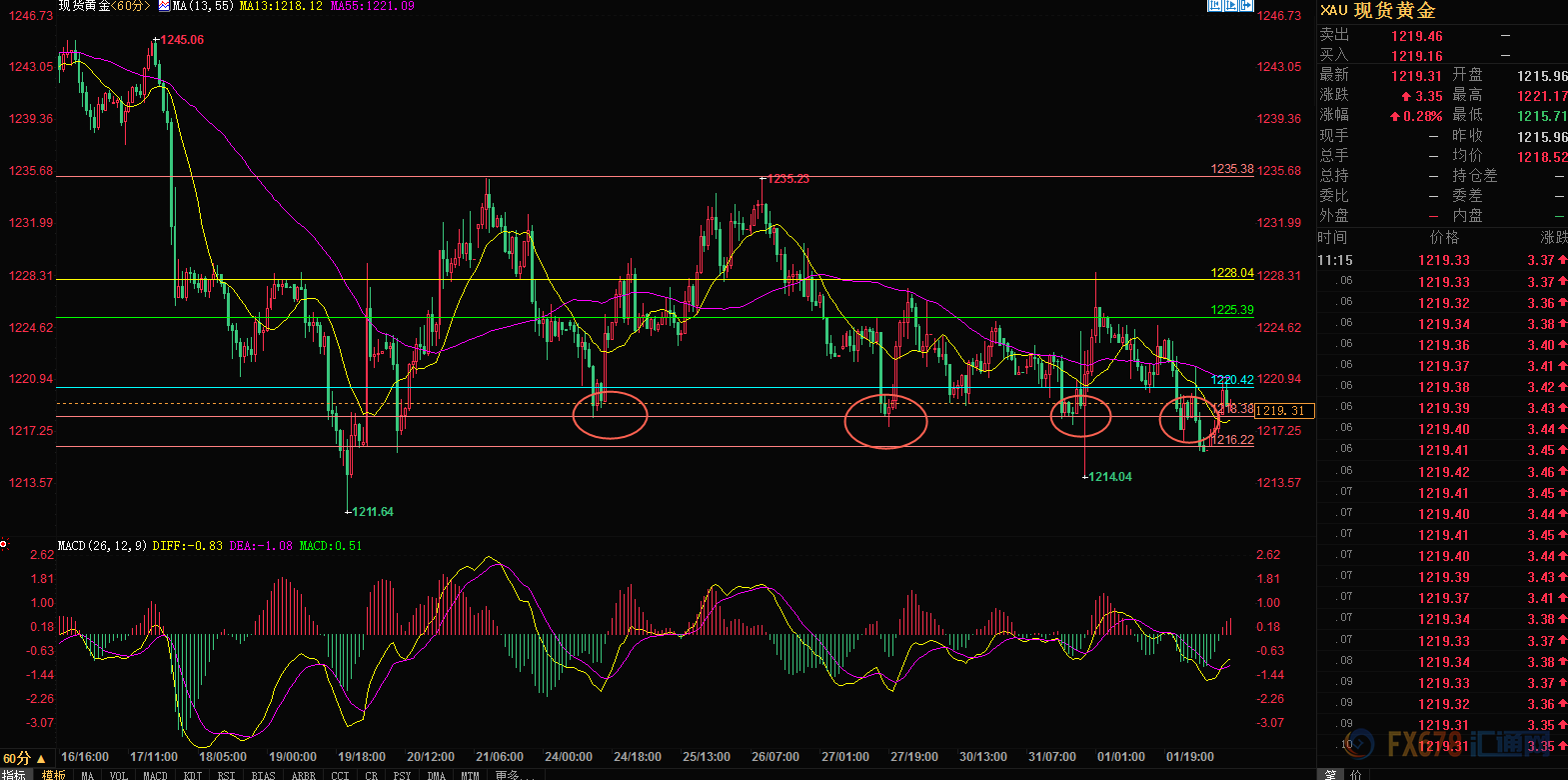
Task: Click the middle blue chart tool icon
Action: [1230, 6]
